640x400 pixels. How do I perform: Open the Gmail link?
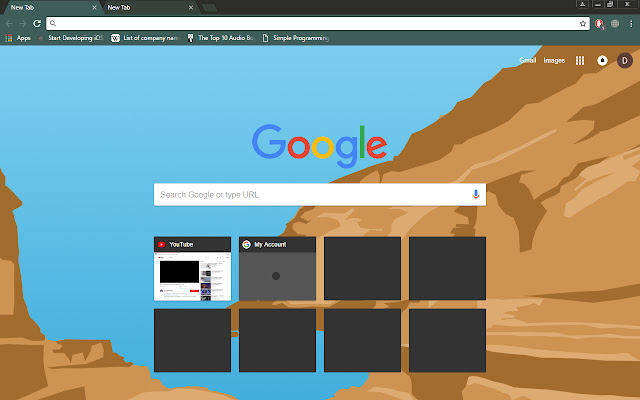[x=527, y=60]
